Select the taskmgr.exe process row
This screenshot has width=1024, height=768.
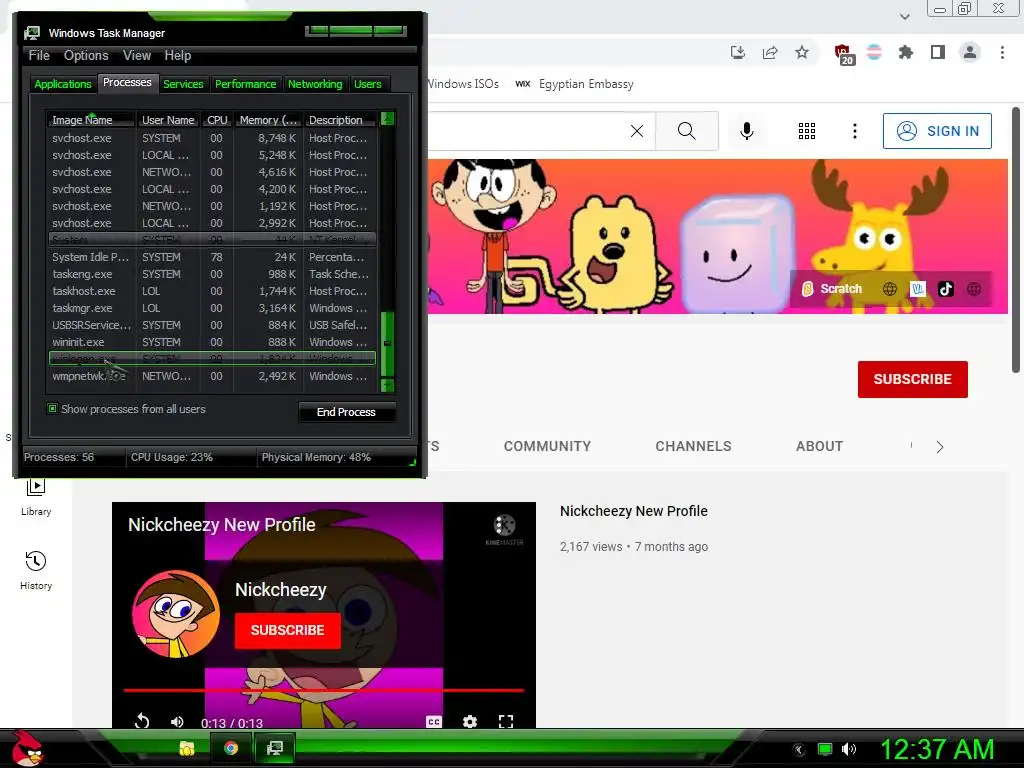point(213,308)
